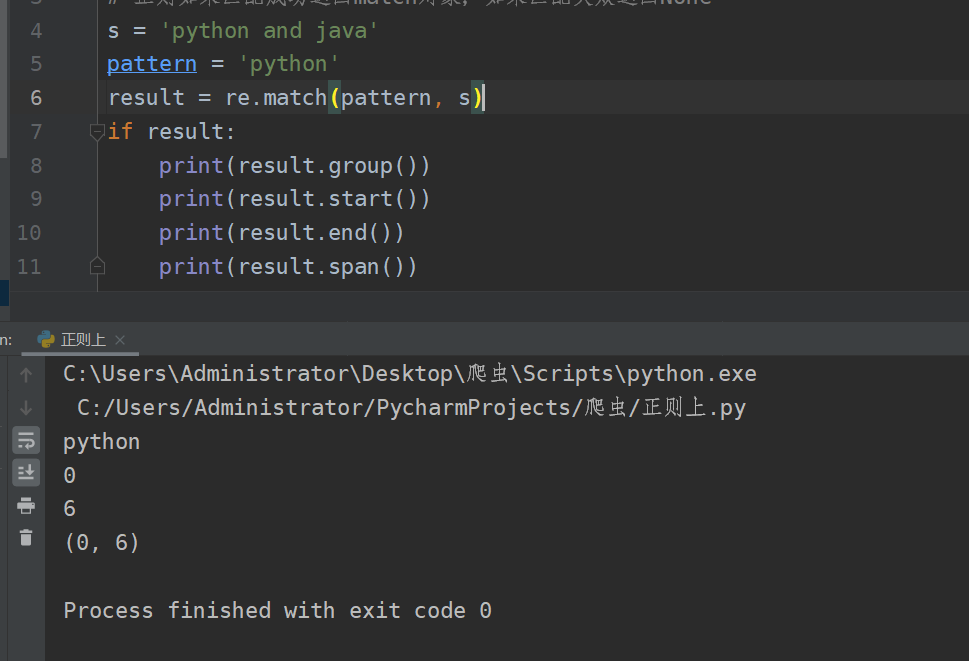Click the fold marker beside line 11
The image size is (969, 661).
click(x=97, y=265)
